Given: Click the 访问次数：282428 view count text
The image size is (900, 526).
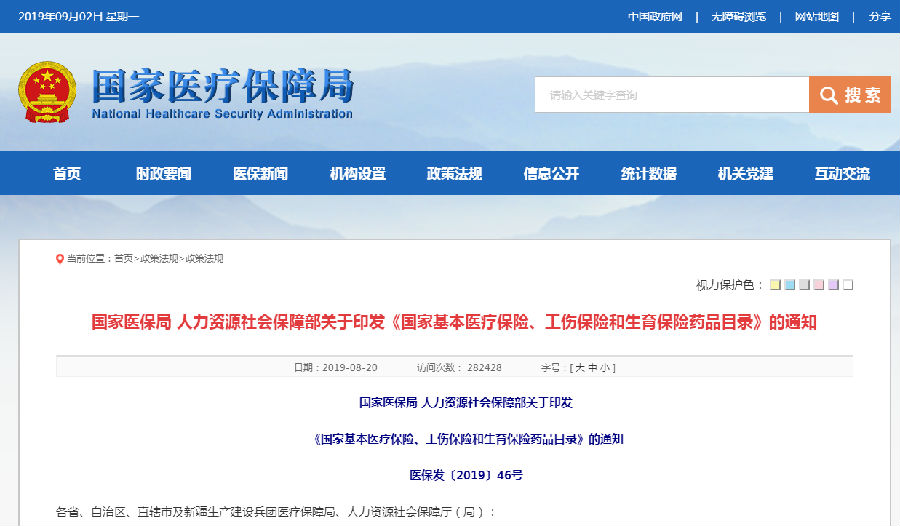Looking at the screenshot, I should 459,368.
